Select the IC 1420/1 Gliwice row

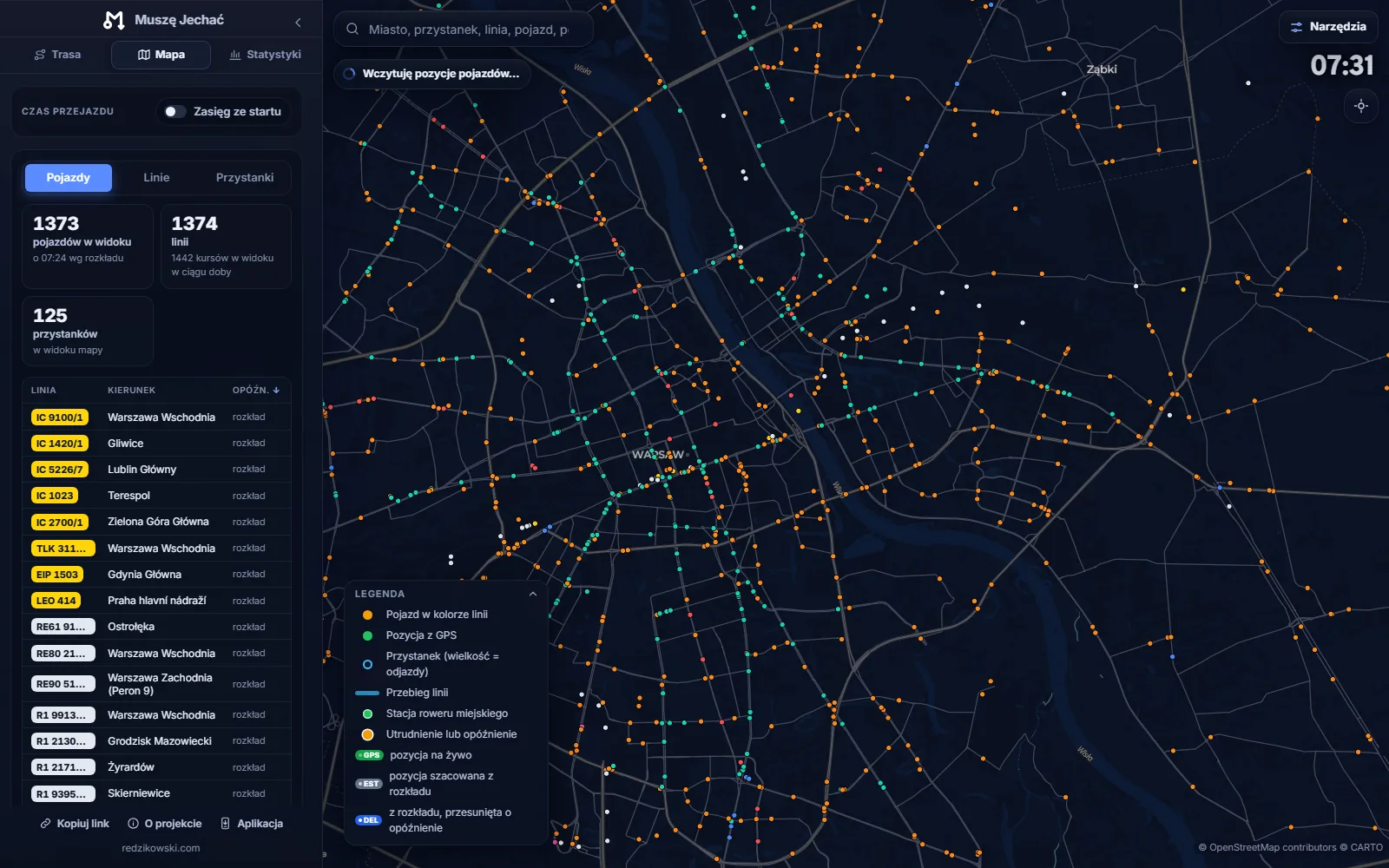pyautogui.click(x=156, y=444)
